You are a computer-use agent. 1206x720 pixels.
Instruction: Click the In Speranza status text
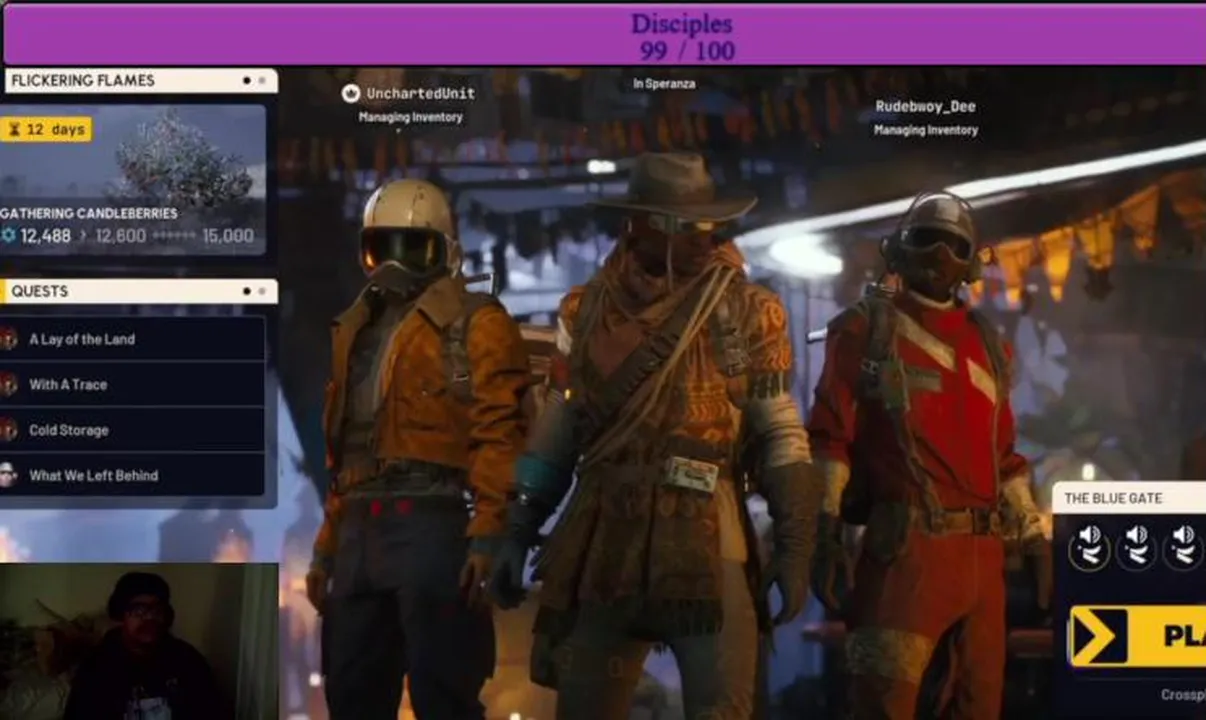pyautogui.click(x=663, y=84)
